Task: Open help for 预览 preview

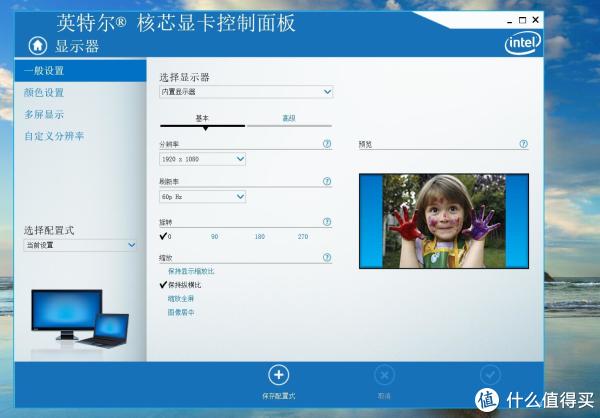Action: click(x=523, y=144)
